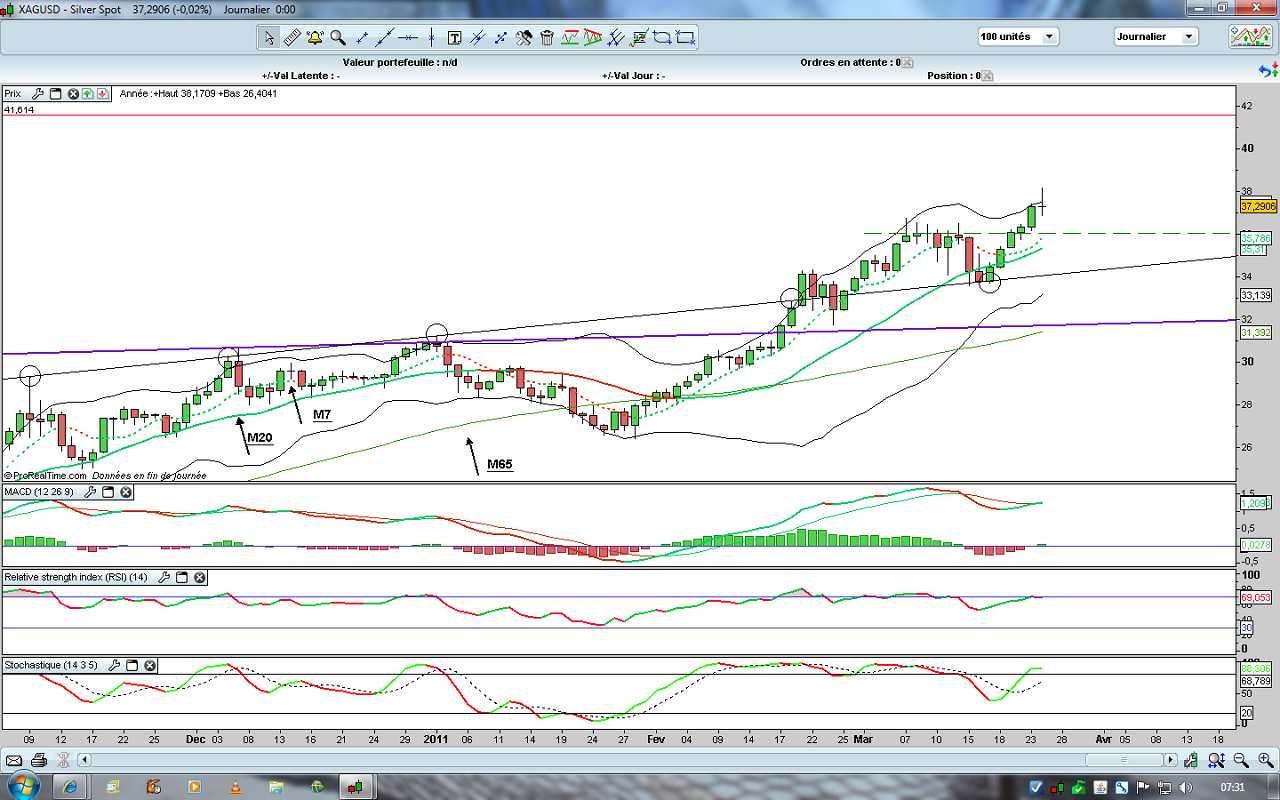Open MACD indicator settings wrench
Viewport: 1280px width, 800px height.
click(x=90, y=492)
